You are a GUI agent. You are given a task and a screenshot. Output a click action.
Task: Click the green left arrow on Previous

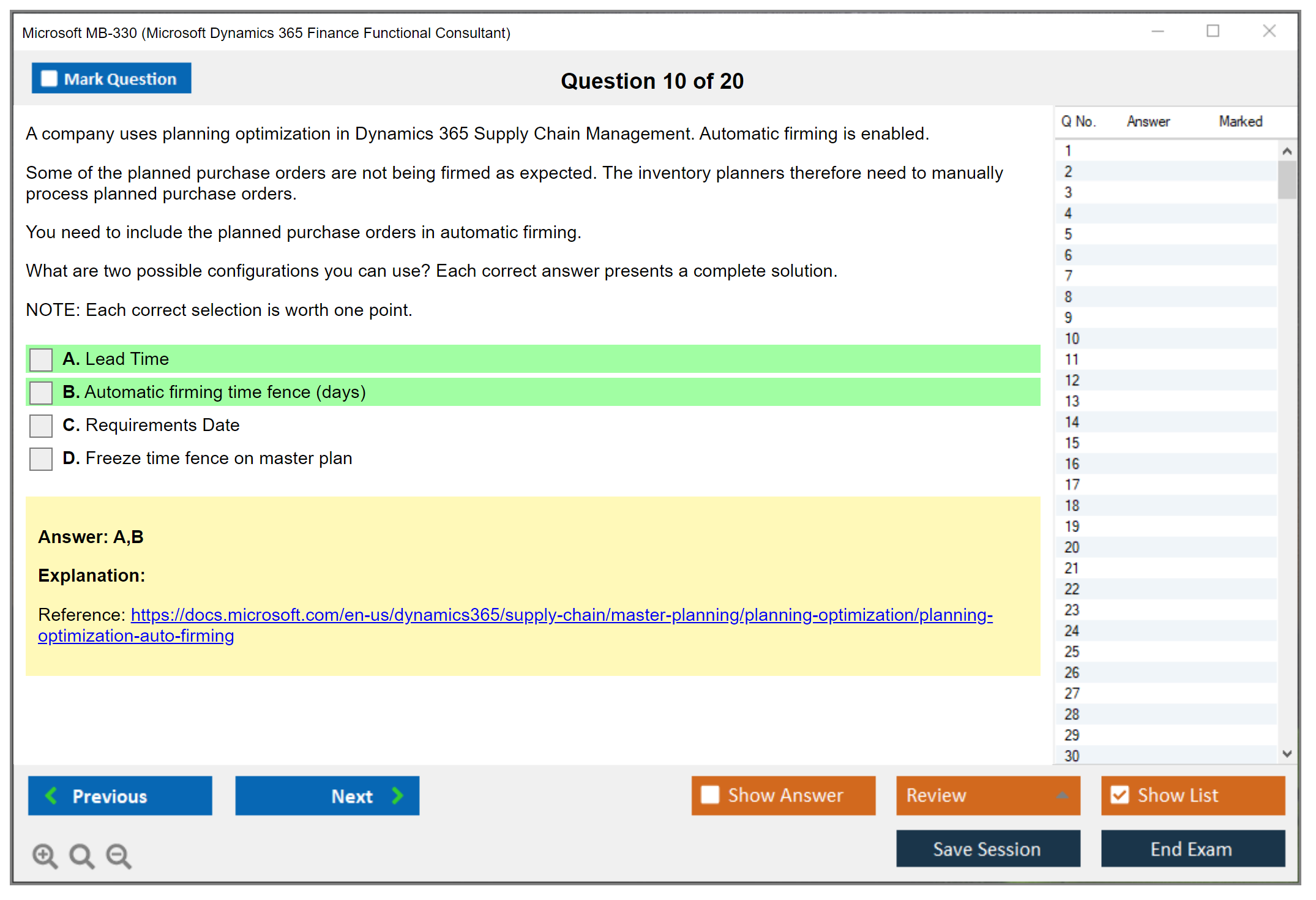tap(51, 795)
